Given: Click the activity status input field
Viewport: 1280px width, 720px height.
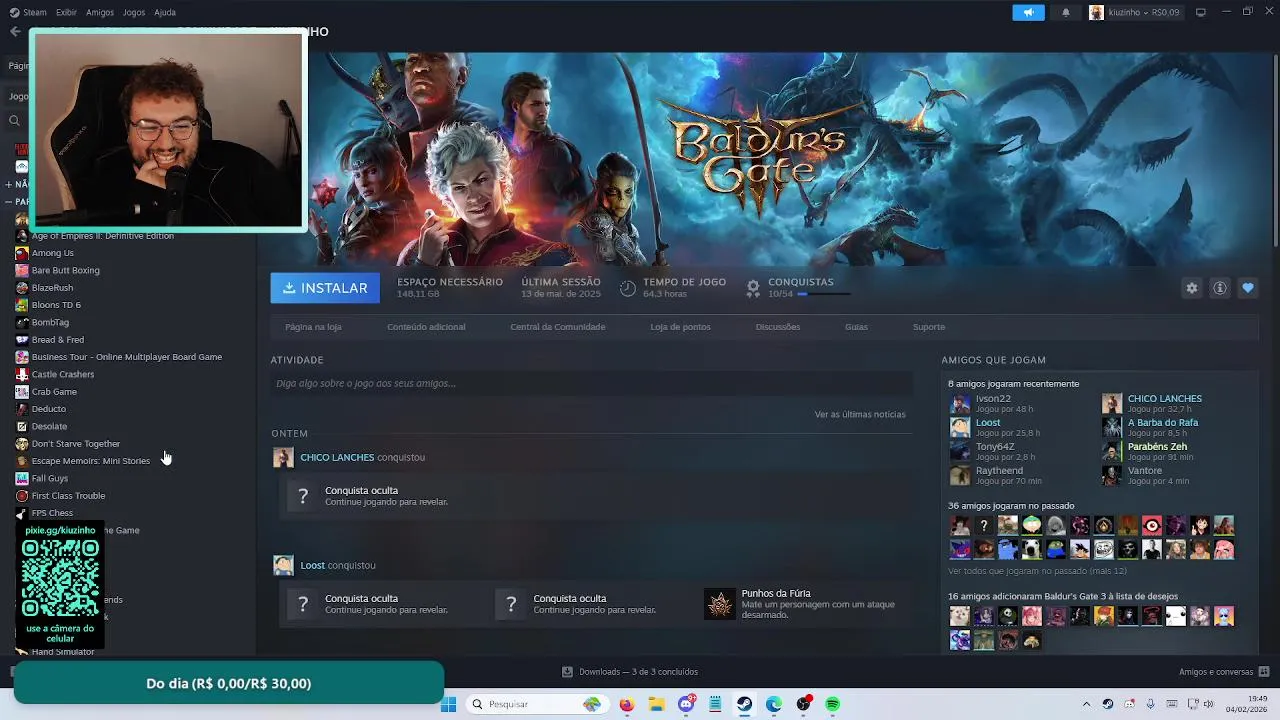Looking at the screenshot, I should [x=591, y=383].
